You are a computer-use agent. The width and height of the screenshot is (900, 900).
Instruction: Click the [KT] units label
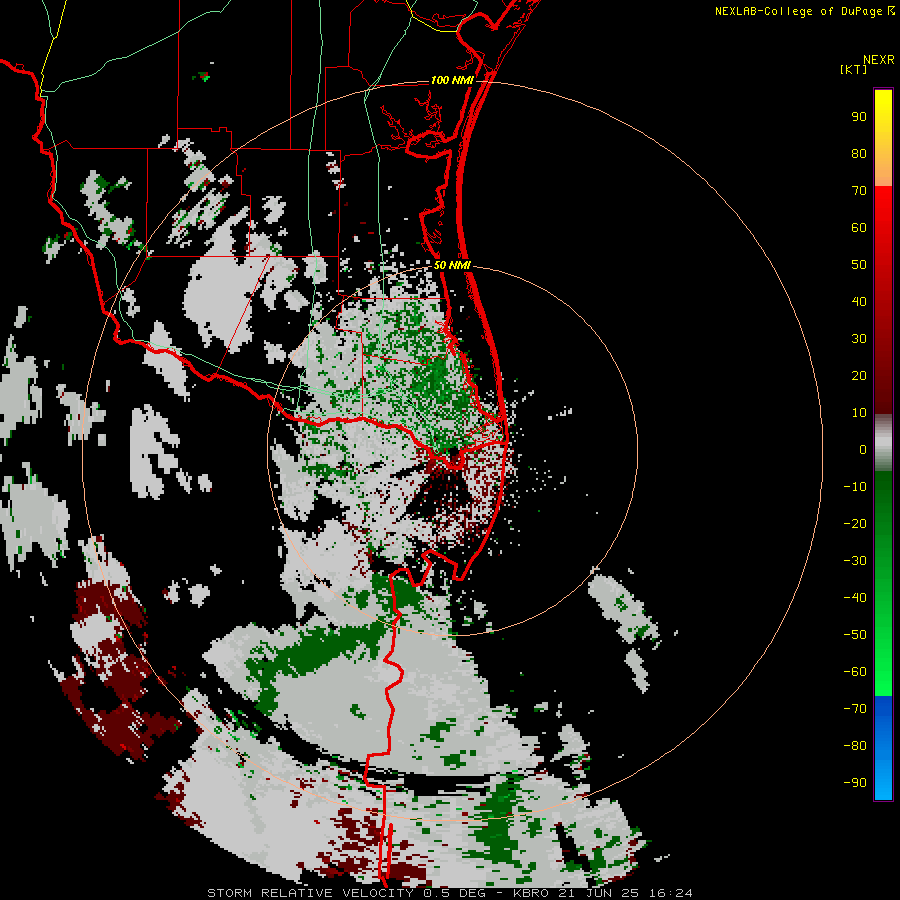point(854,69)
